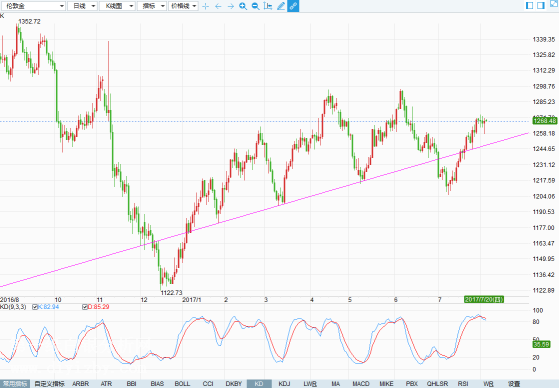
Task: Select the KDJ indicator tab
Action: pos(284,384)
